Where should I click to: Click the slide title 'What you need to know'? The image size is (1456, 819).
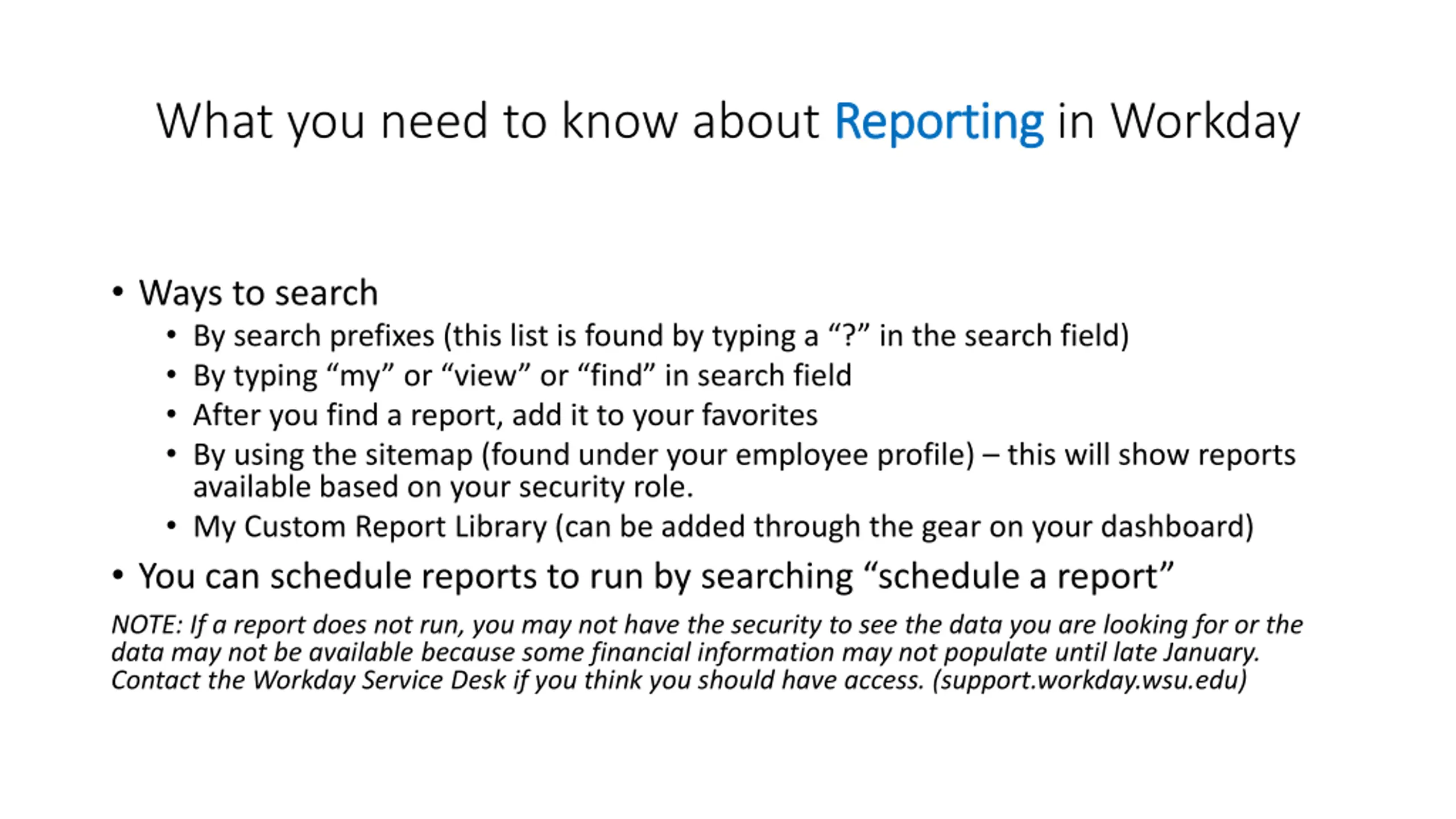(x=728, y=121)
